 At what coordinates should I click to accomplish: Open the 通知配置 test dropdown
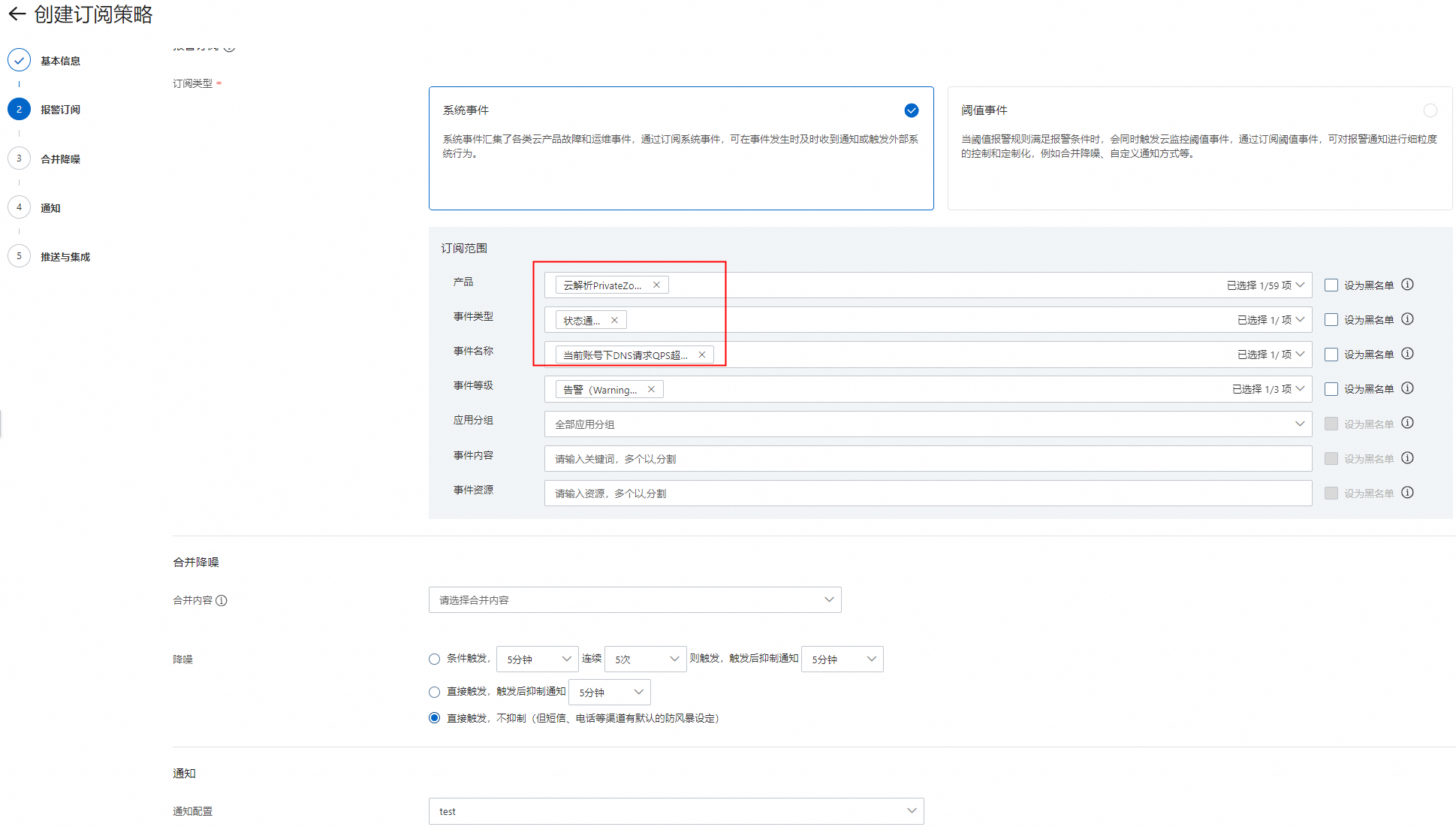676,811
